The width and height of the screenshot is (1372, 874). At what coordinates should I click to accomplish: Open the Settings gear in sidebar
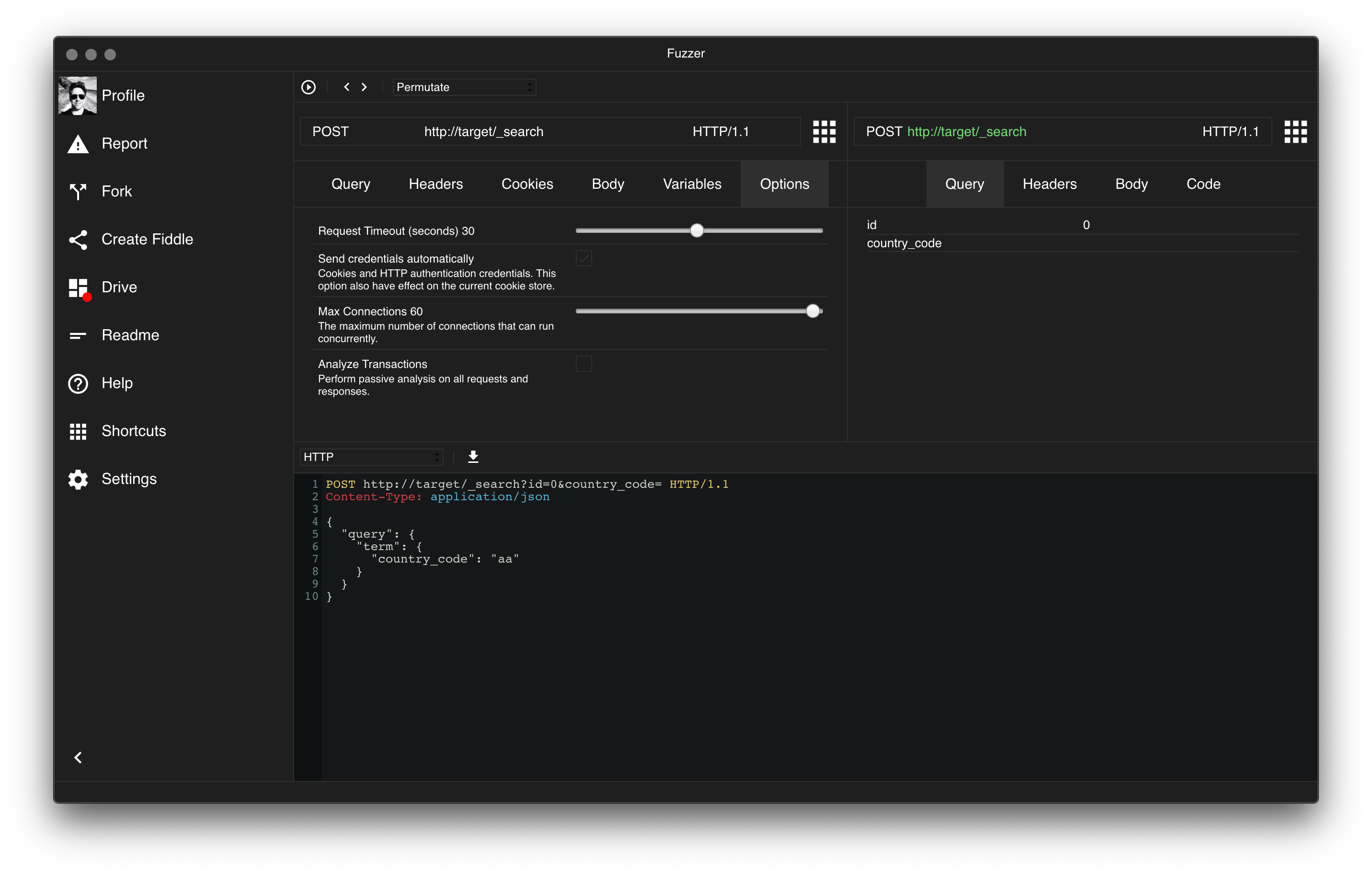click(x=78, y=479)
